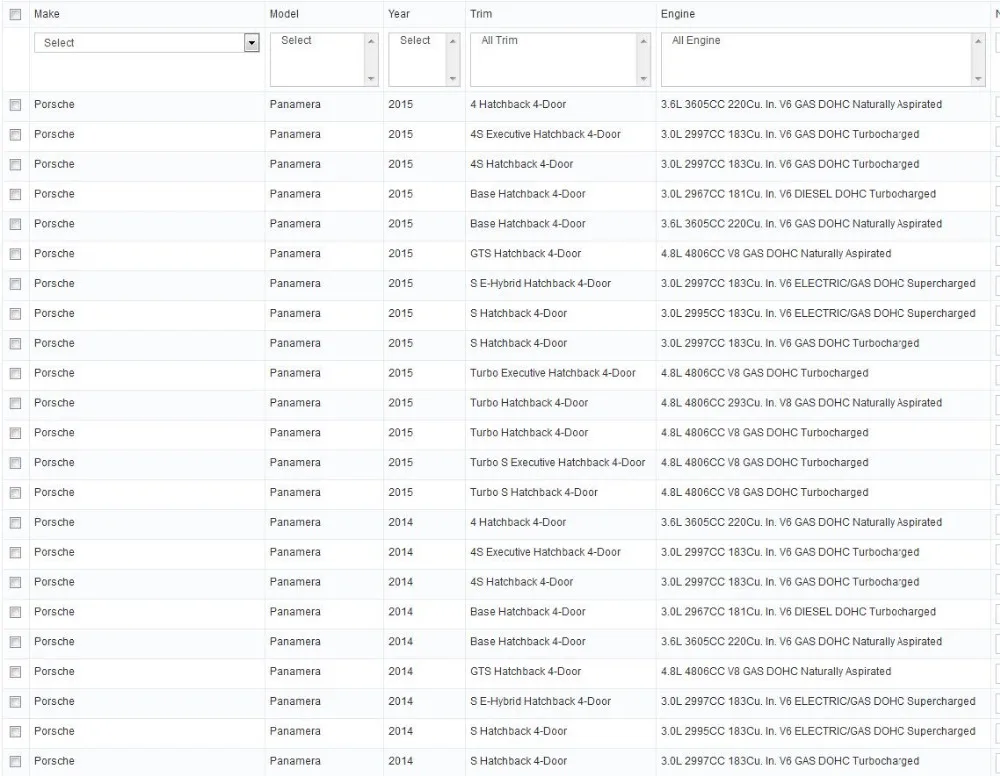Pick 'All Engine' in the Engine filter list
1000x776 pixels.
(696, 40)
